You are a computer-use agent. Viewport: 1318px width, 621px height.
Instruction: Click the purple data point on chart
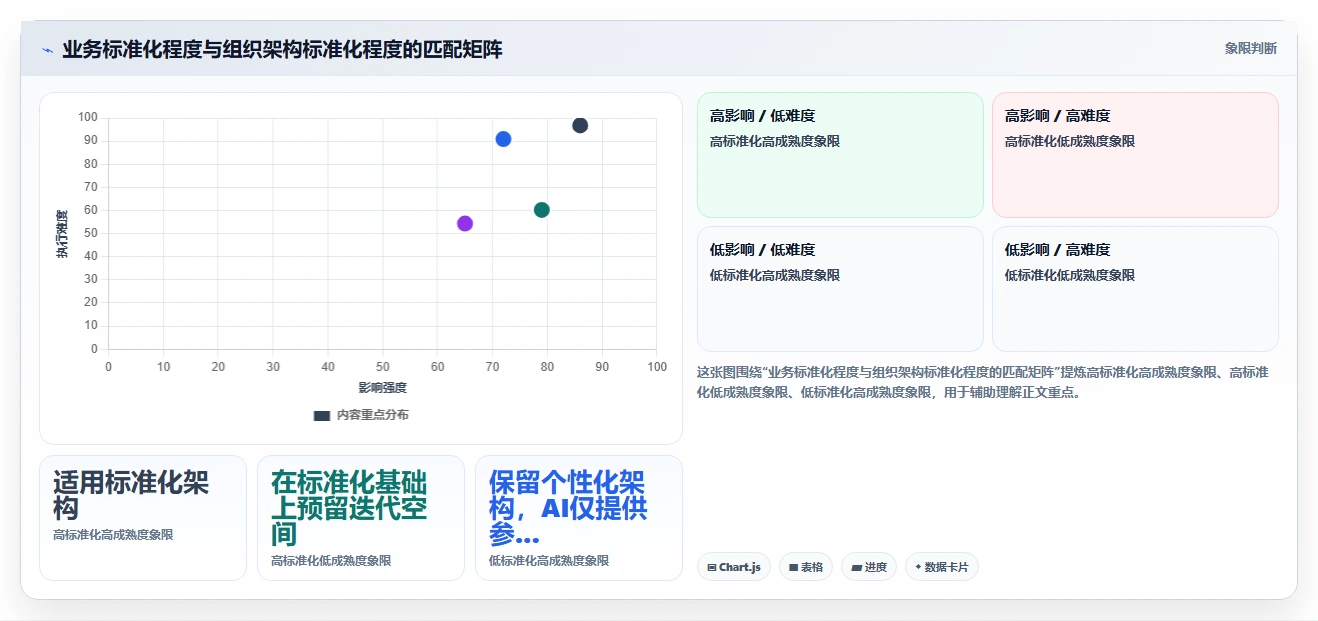click(x=465, y=223)
